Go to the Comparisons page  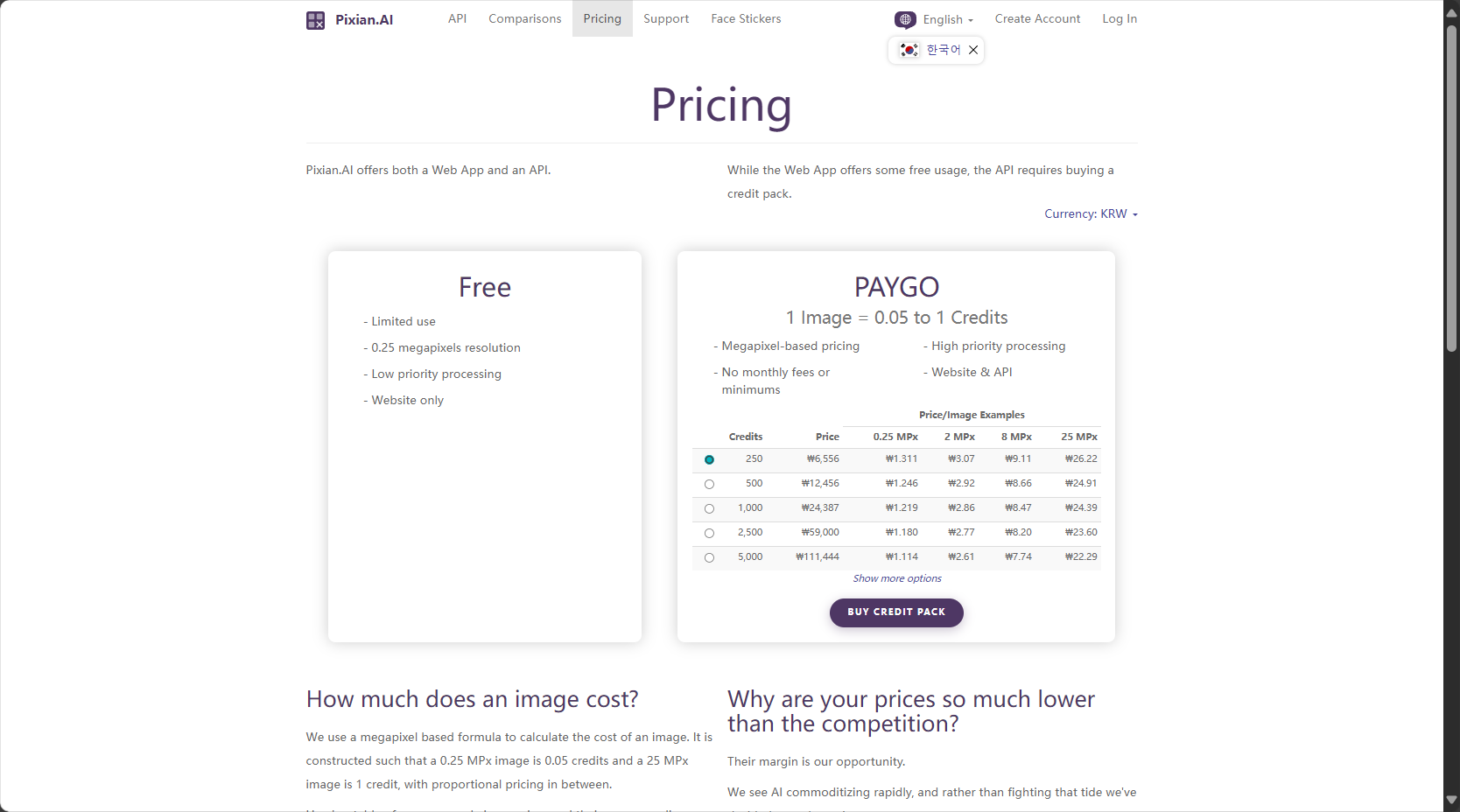click(525, 18)
